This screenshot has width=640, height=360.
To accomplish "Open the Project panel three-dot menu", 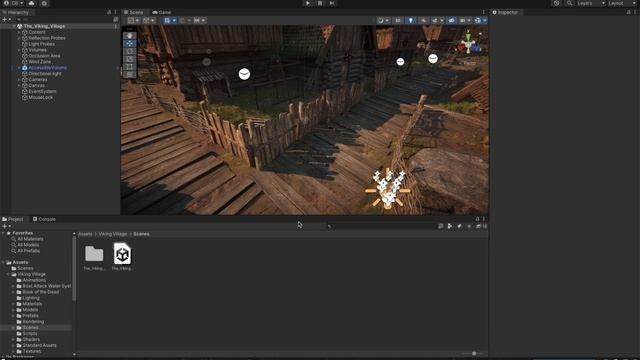I will point(484,219).
